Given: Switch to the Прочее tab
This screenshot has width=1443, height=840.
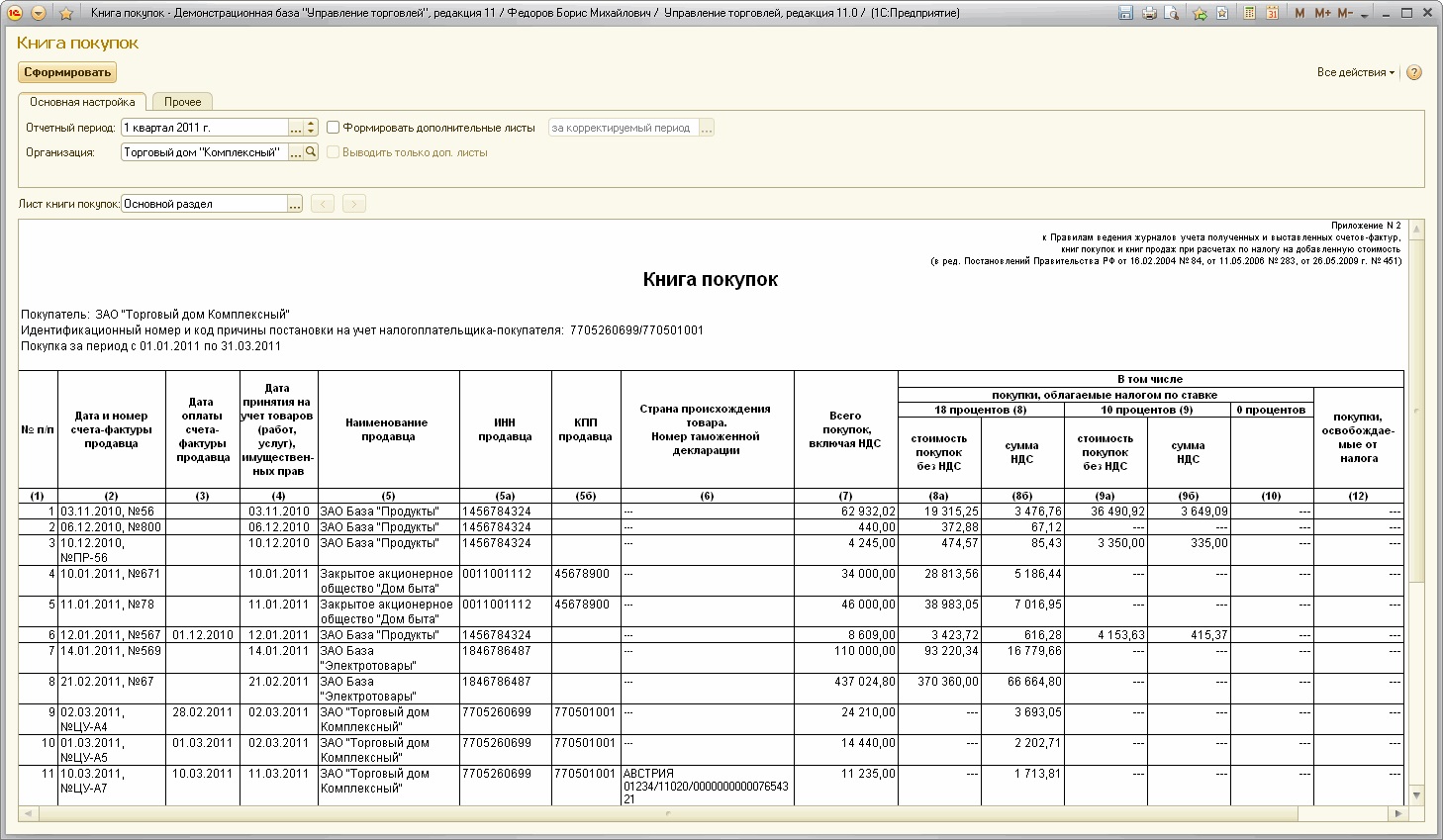Looking at the screenshot, I should (183, 102).
